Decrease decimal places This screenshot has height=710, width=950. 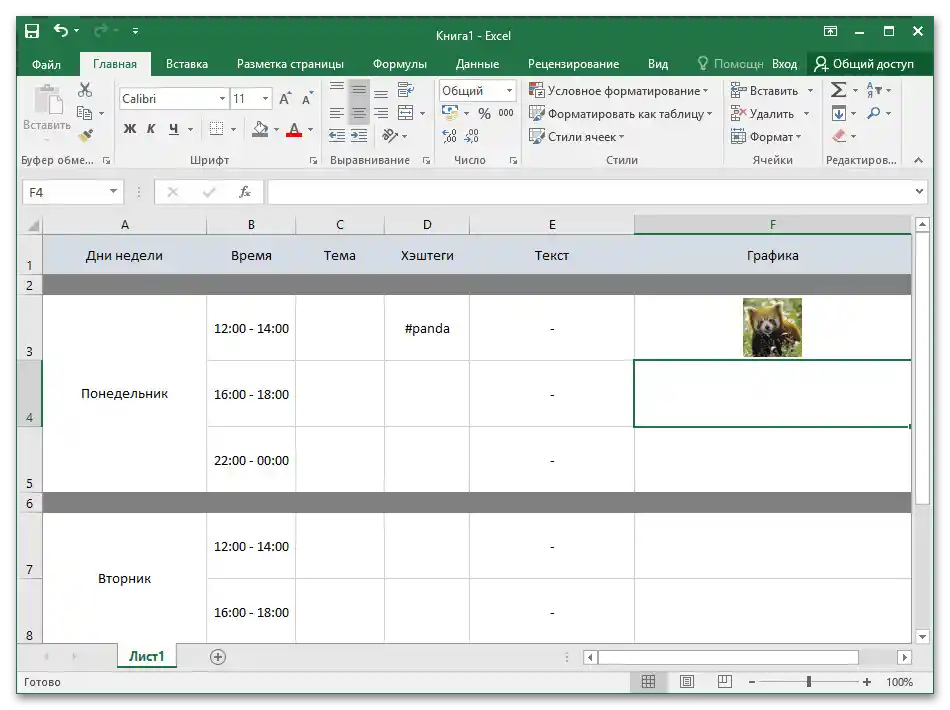pos(471,136)
